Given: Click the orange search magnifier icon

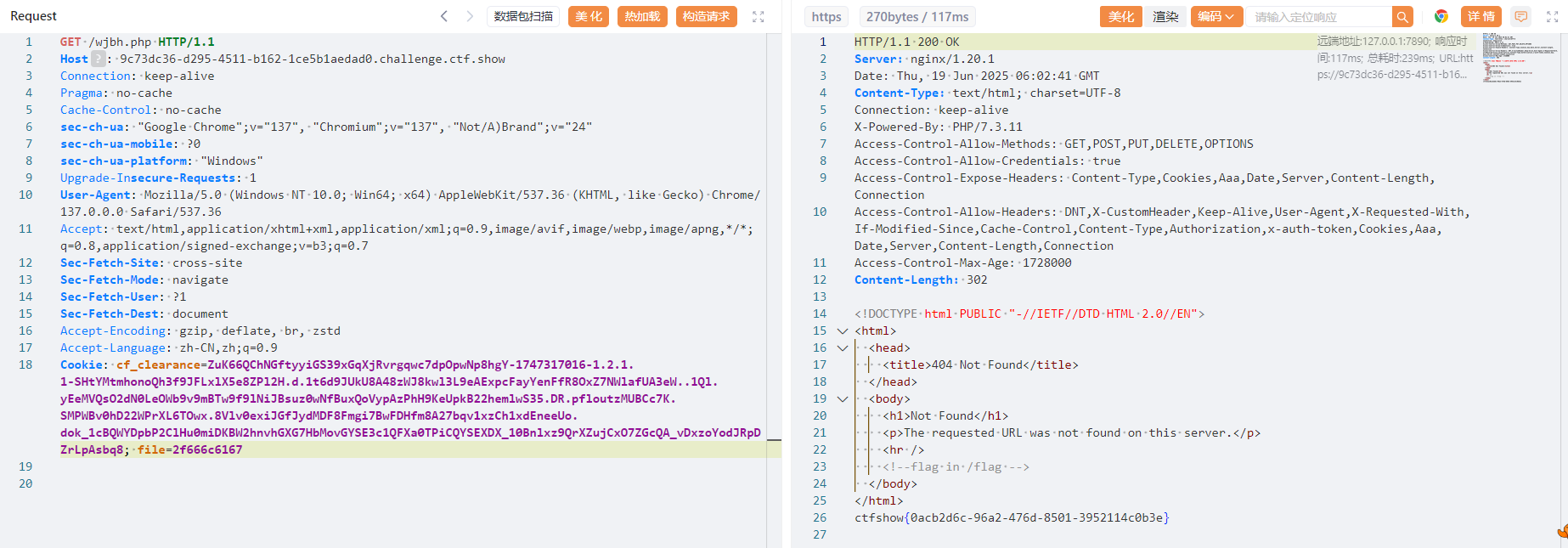Looking at the screenshot, I should (x=1402, y=16).
